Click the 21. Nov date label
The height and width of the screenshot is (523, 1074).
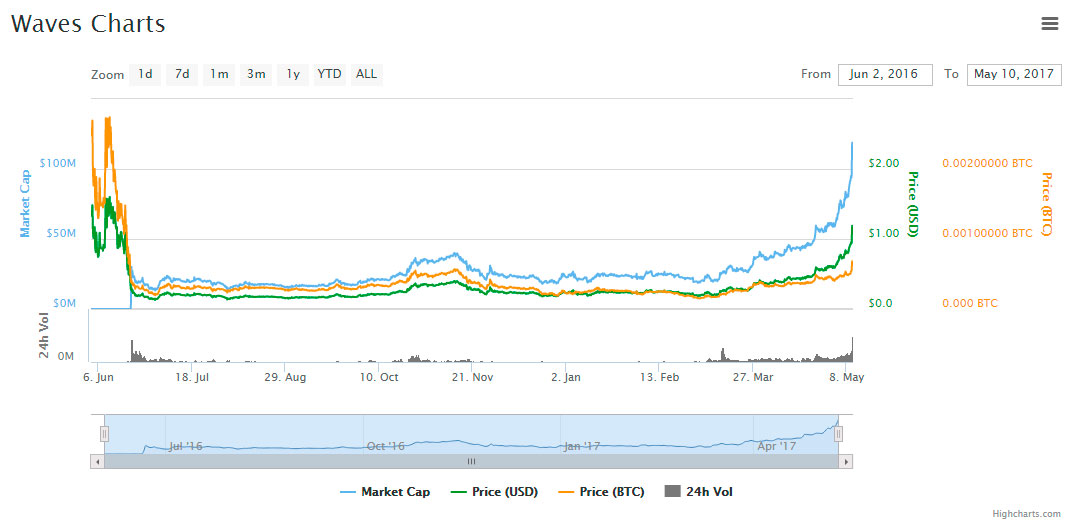click(472, 377)
